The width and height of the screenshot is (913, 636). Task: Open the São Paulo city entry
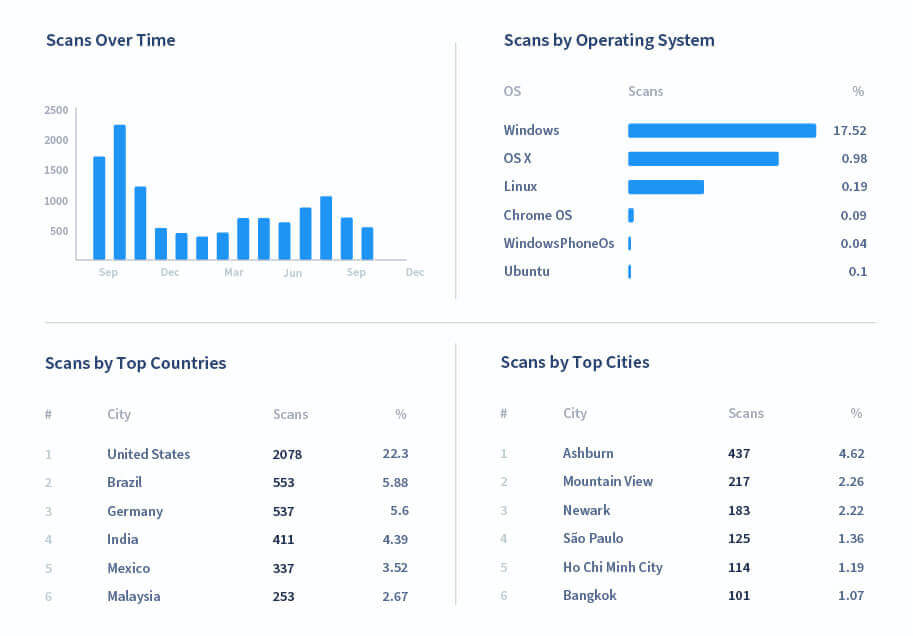592,538
